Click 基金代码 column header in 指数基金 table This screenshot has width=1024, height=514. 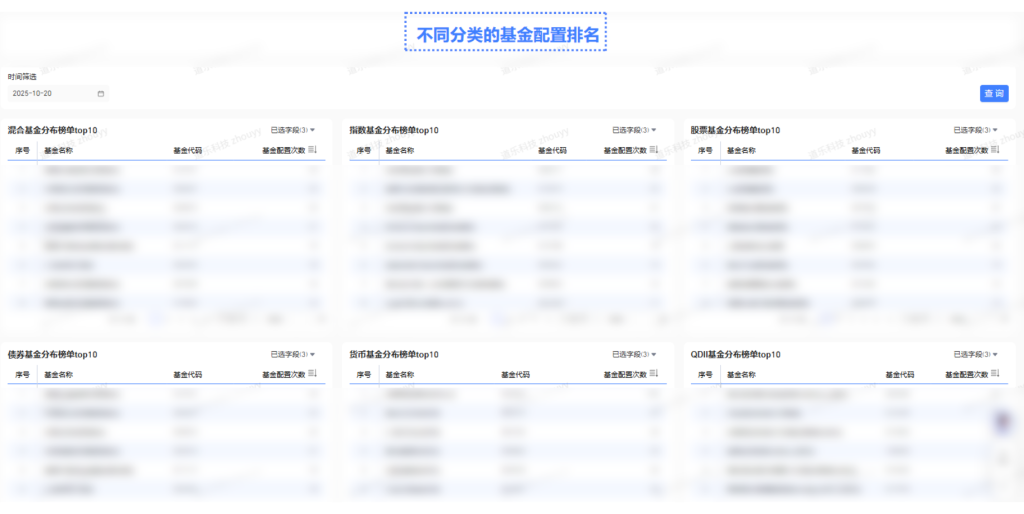tap(552, 150)
